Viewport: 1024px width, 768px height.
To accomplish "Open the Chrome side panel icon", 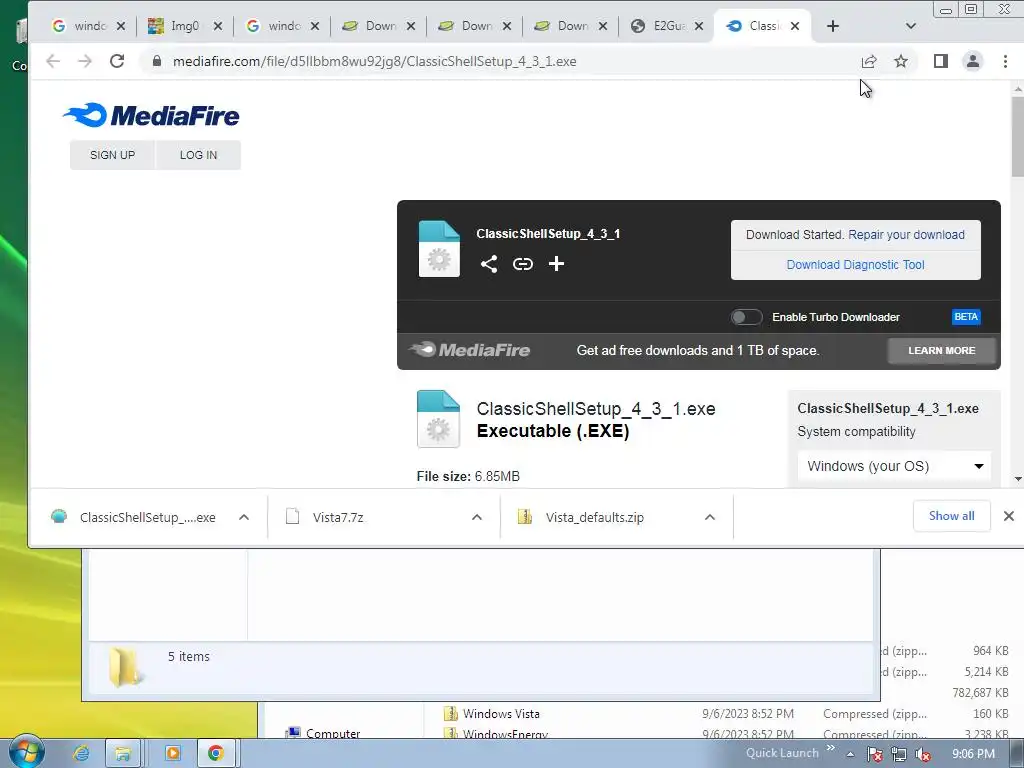I will click(940, 61).
